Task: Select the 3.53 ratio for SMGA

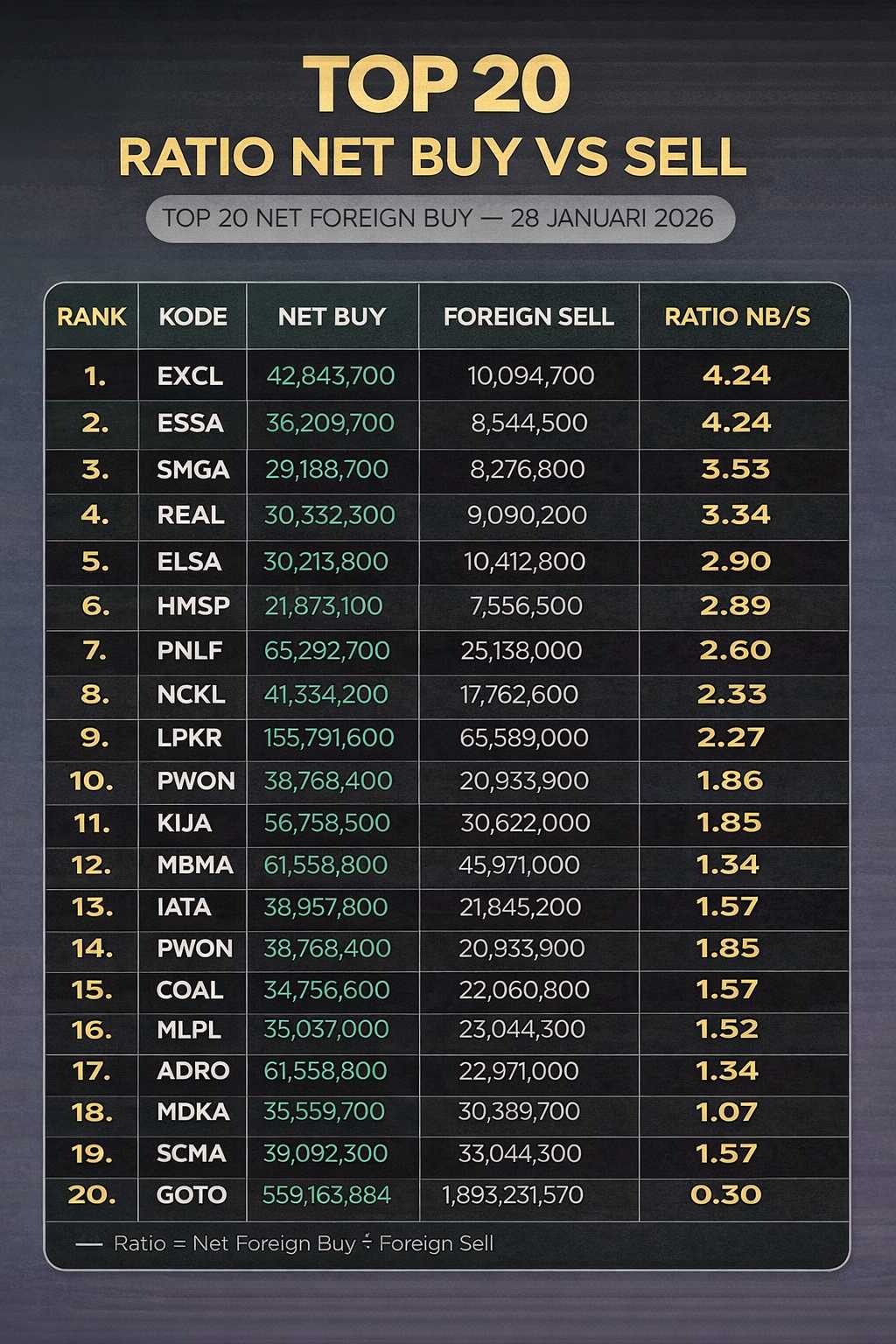Action: pyautogui.click(x=735, y=470)
